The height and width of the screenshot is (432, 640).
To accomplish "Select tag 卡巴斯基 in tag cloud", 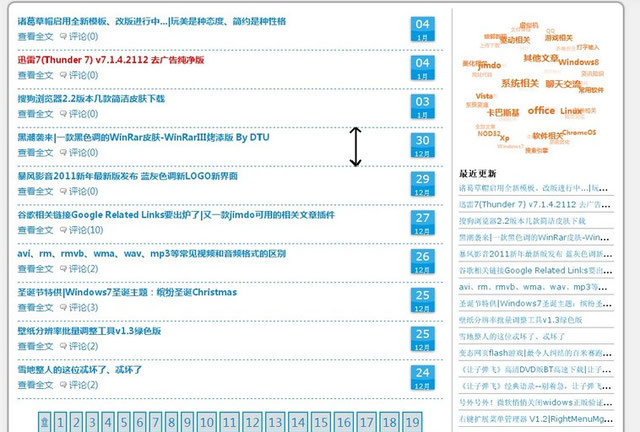I will pos(503,113).
